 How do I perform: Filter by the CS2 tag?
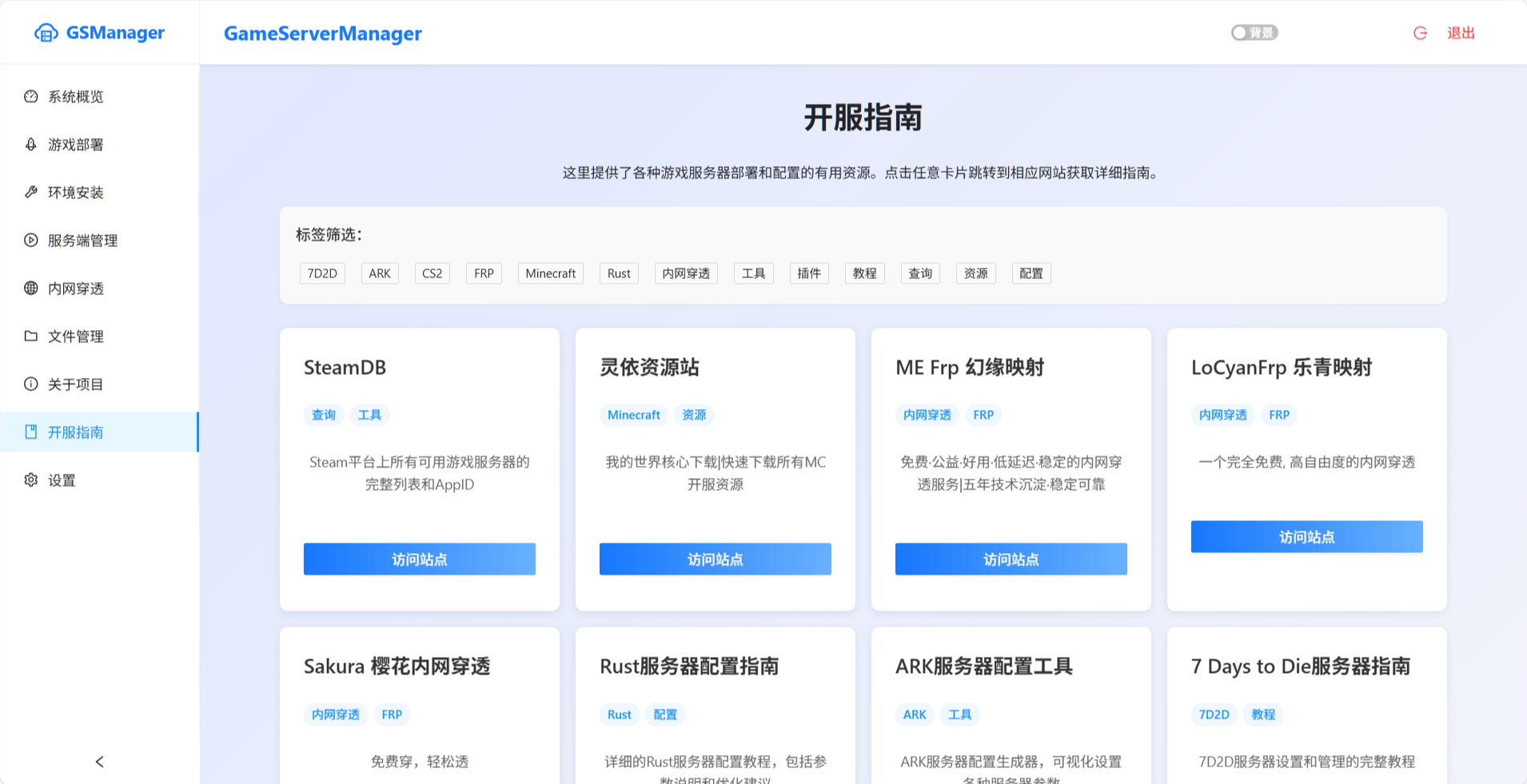click(433, 273)
